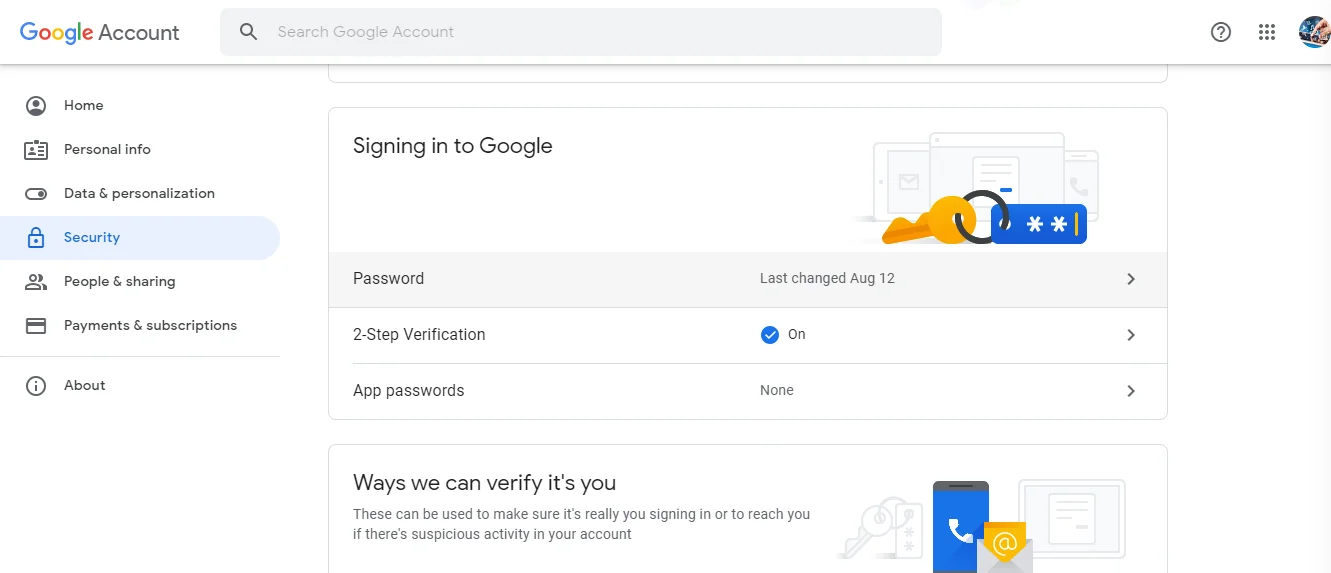Click the Data & personalization toggle icon

(x=36, y=194)
